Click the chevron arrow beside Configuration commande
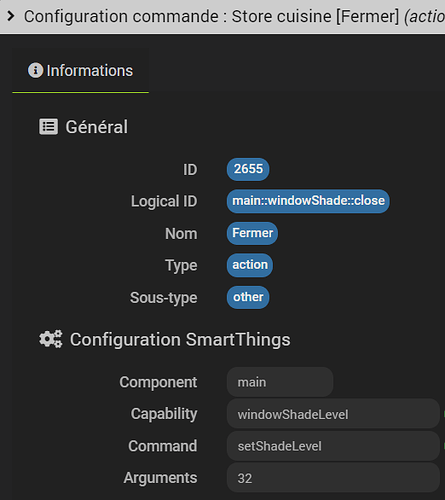The image size is (445, 500). click(11, 16)
